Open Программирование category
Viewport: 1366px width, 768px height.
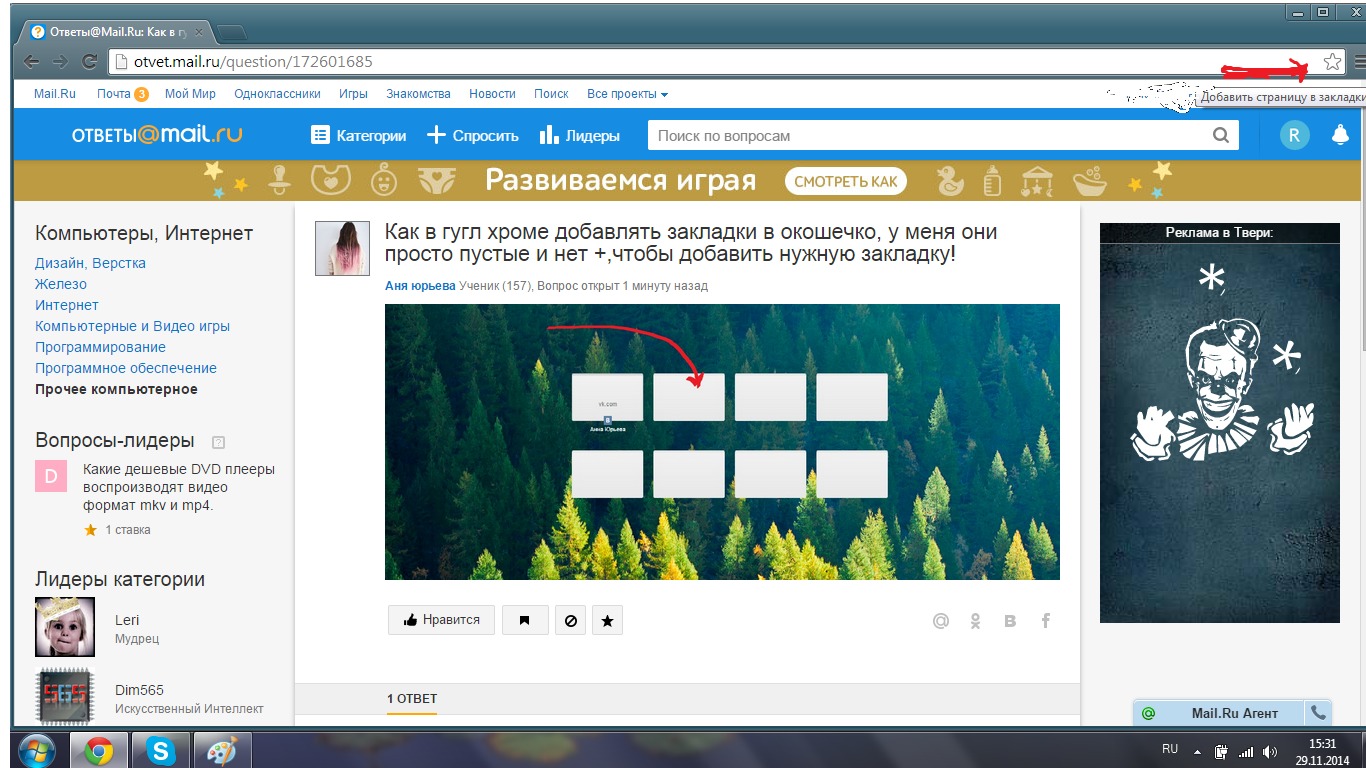(100, 347)
